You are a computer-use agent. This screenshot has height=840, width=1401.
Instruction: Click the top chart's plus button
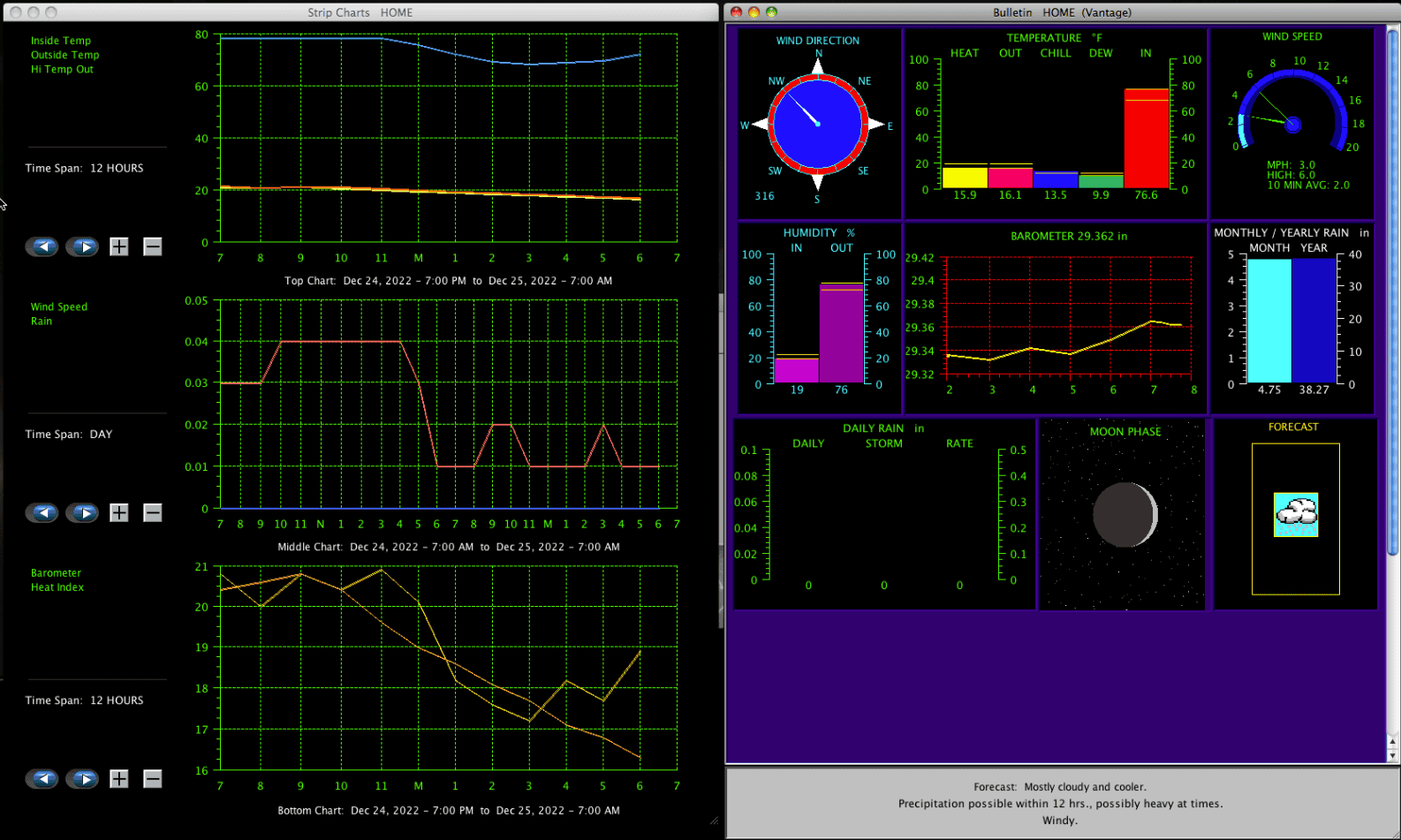(119, 246)
